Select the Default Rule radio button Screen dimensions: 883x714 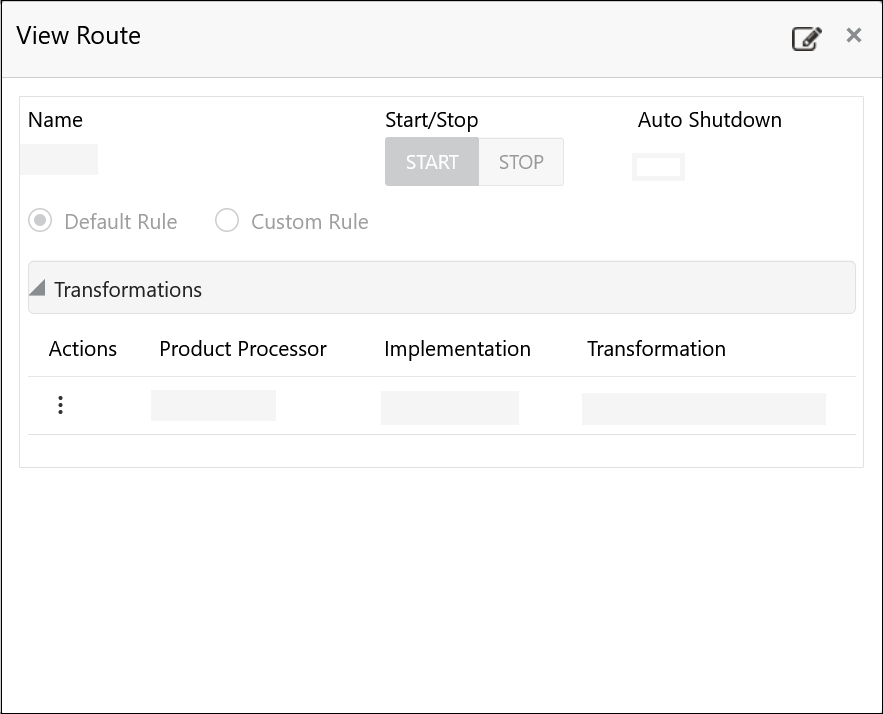coord(40,221)
